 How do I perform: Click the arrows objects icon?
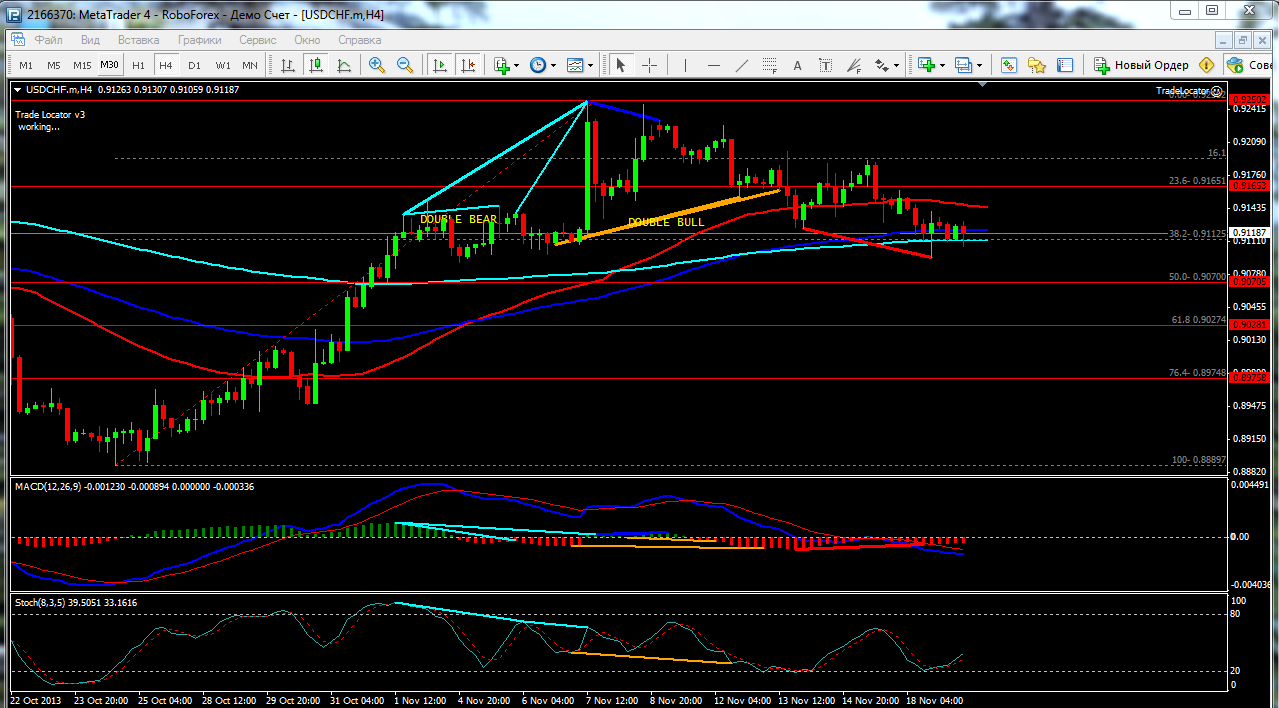[881, 65]
